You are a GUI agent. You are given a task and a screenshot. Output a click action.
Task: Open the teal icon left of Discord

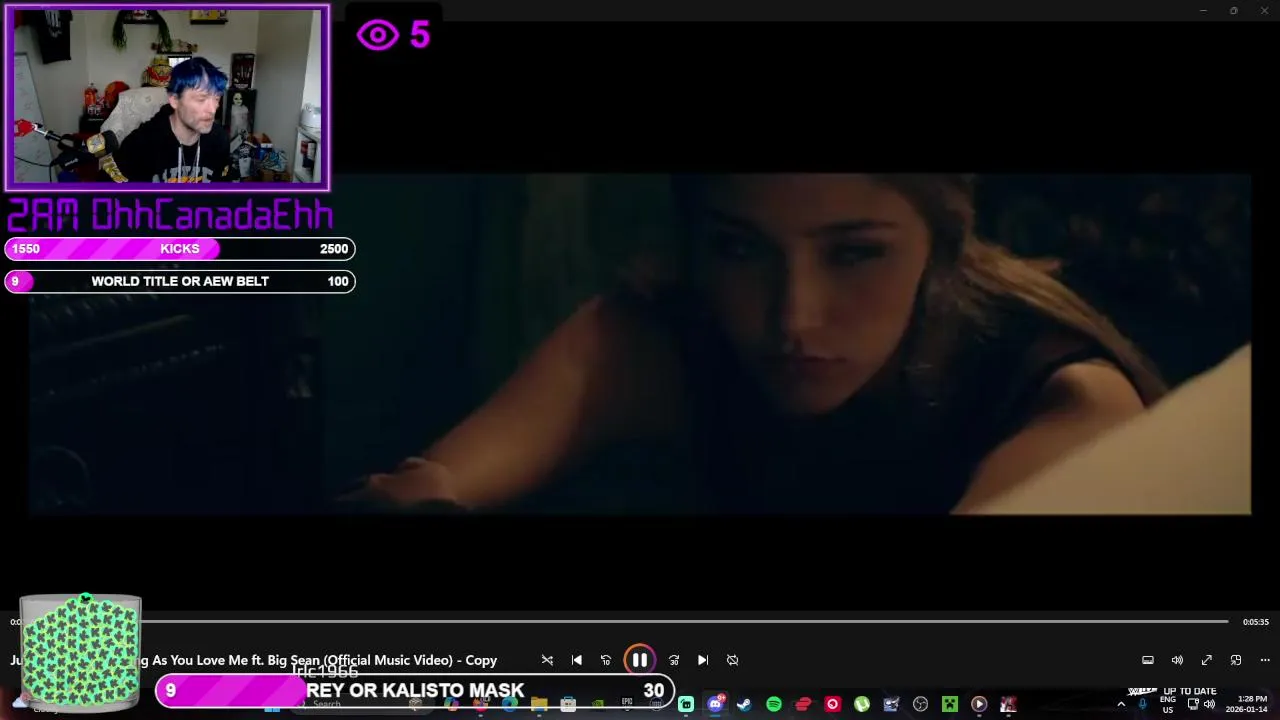pyautogui.click(x=686, y=704)
